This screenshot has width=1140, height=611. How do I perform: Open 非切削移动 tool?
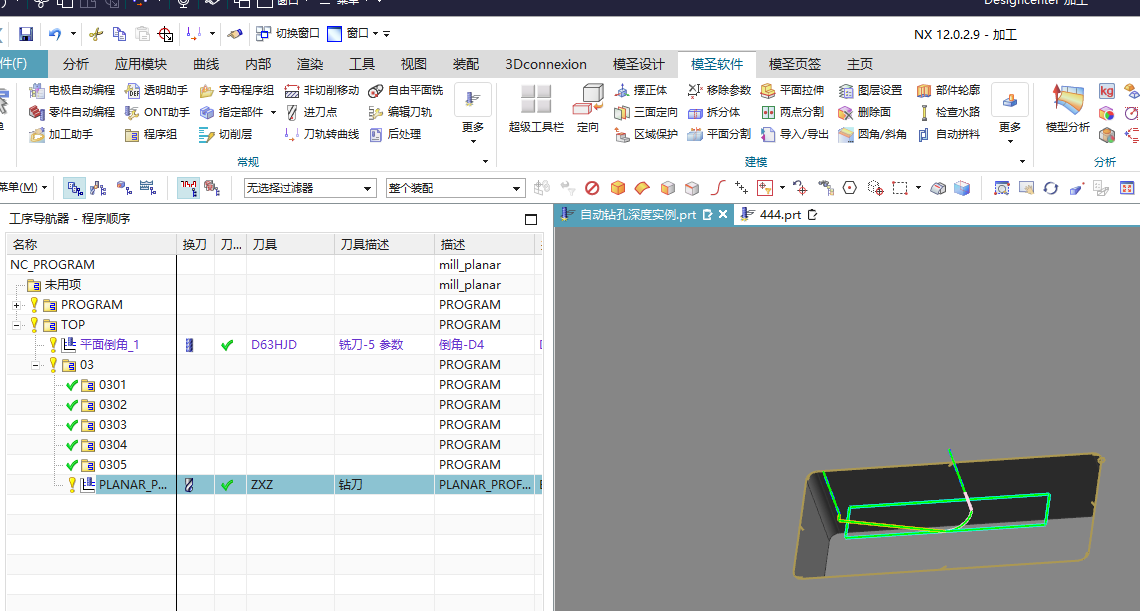point(322,90)
